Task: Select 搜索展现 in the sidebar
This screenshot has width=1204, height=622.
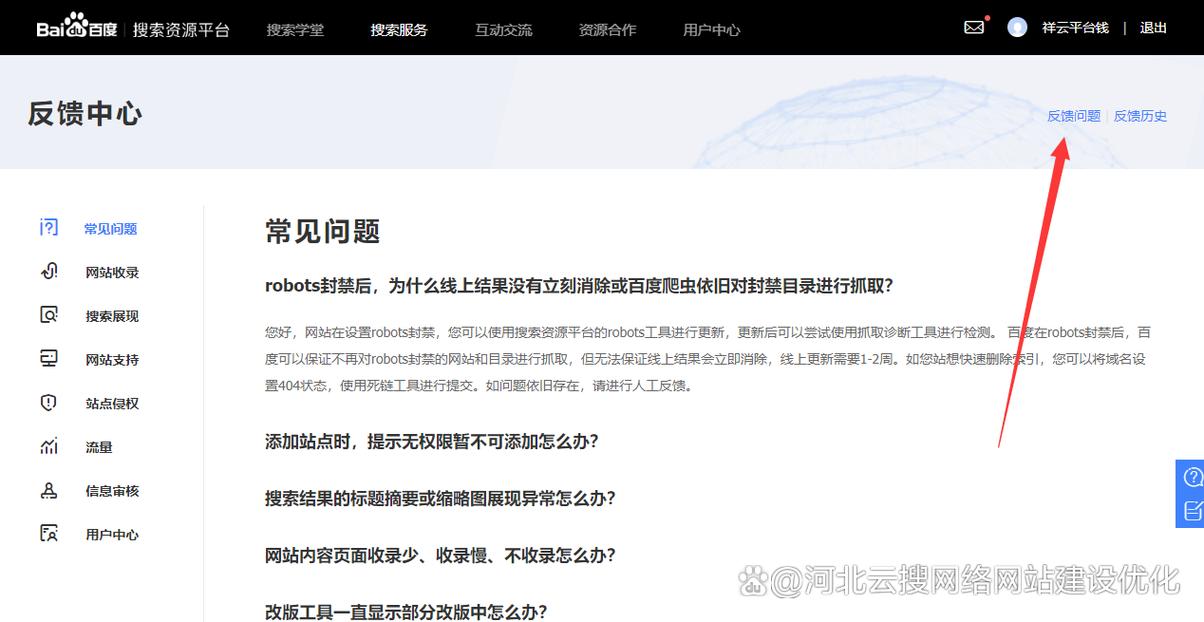Action: (x=112, y=316)
